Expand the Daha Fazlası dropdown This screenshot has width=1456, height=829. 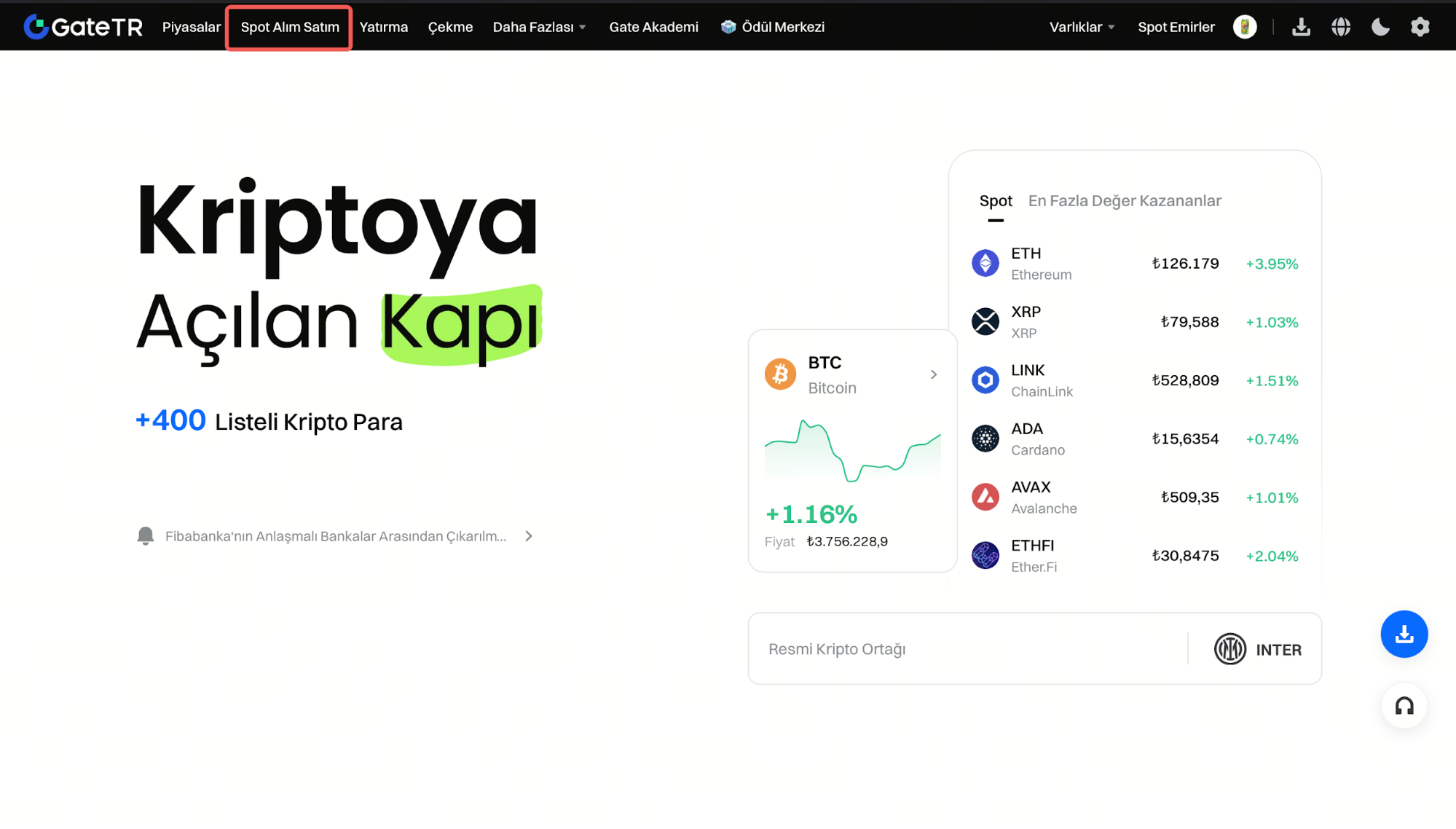coord(539,27)
